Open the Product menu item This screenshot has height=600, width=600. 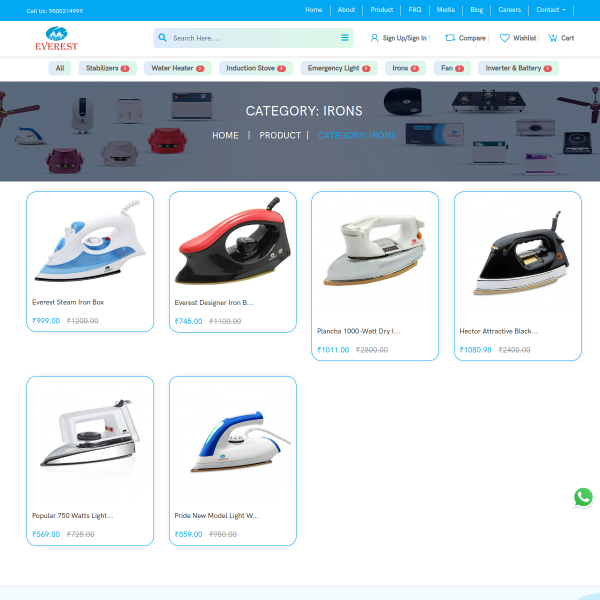(x=382, y=10)
